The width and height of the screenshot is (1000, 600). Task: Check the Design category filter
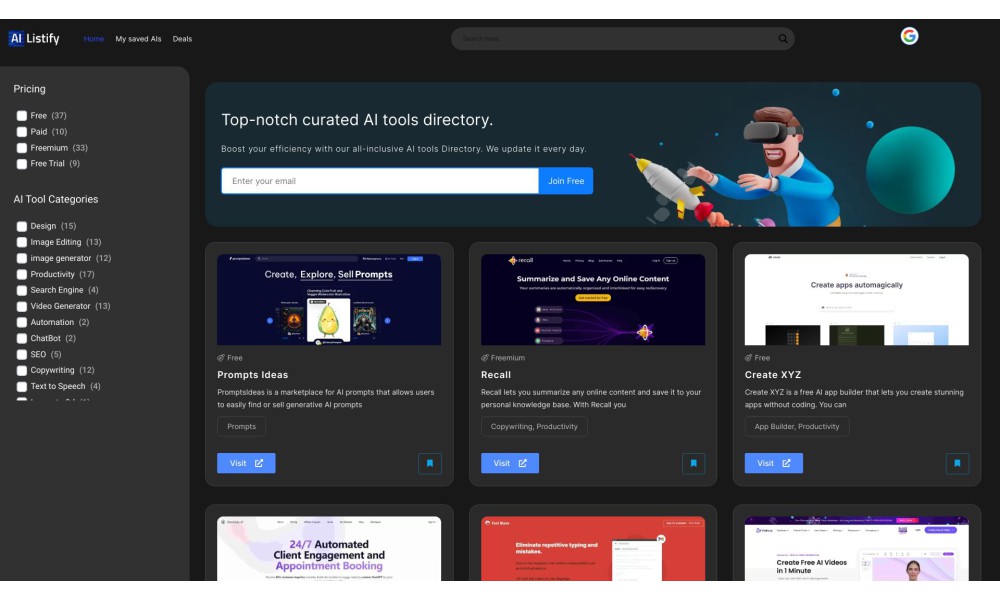click(x=22, y=226)
